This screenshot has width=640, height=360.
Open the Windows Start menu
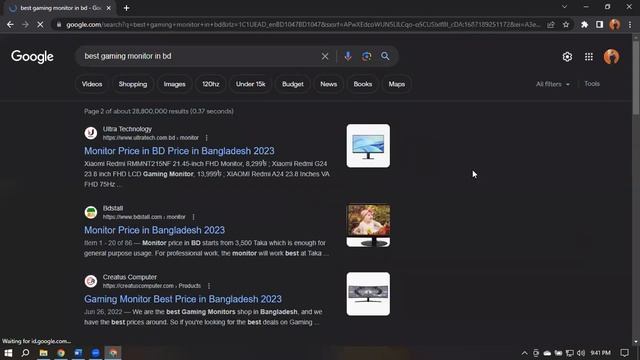coord(8,353)
